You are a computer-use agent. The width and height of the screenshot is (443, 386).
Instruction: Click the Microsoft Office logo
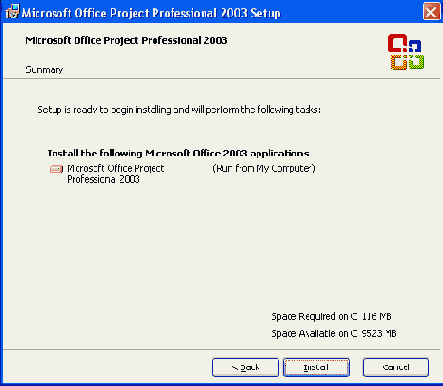406,52
